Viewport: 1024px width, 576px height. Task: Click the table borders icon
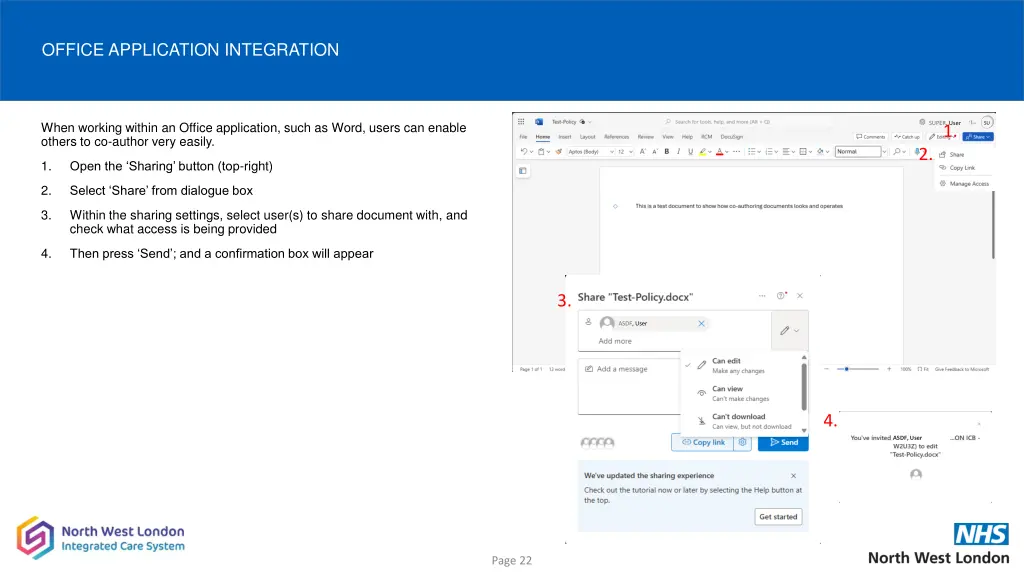click(803, 152)
